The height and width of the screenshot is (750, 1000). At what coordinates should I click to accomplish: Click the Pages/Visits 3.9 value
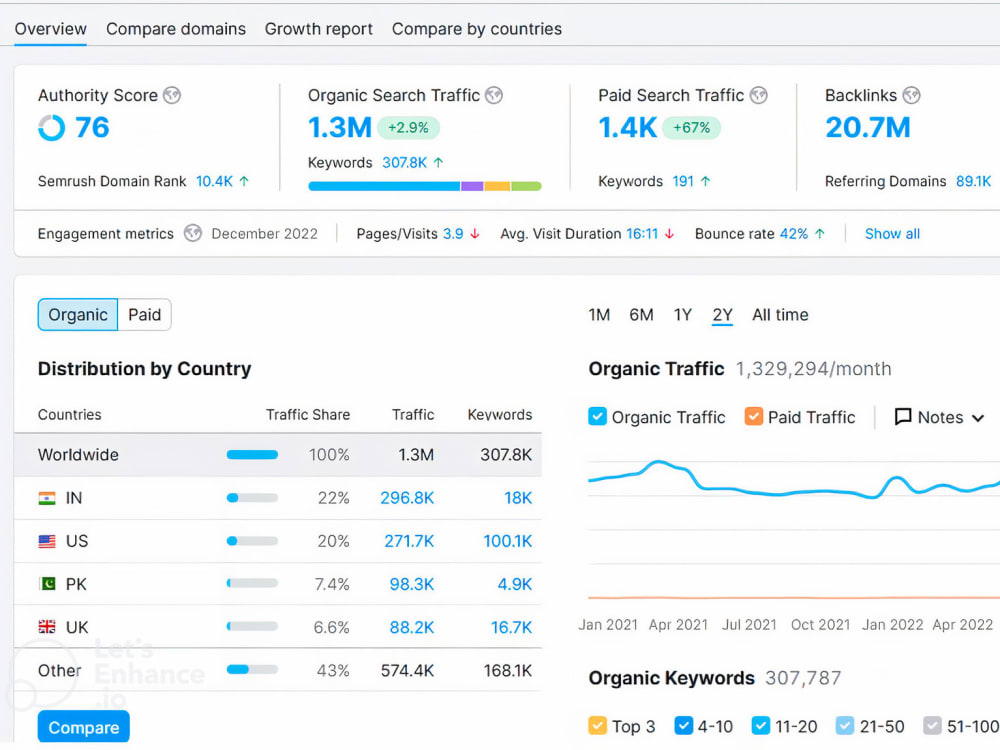click(453, 234)
